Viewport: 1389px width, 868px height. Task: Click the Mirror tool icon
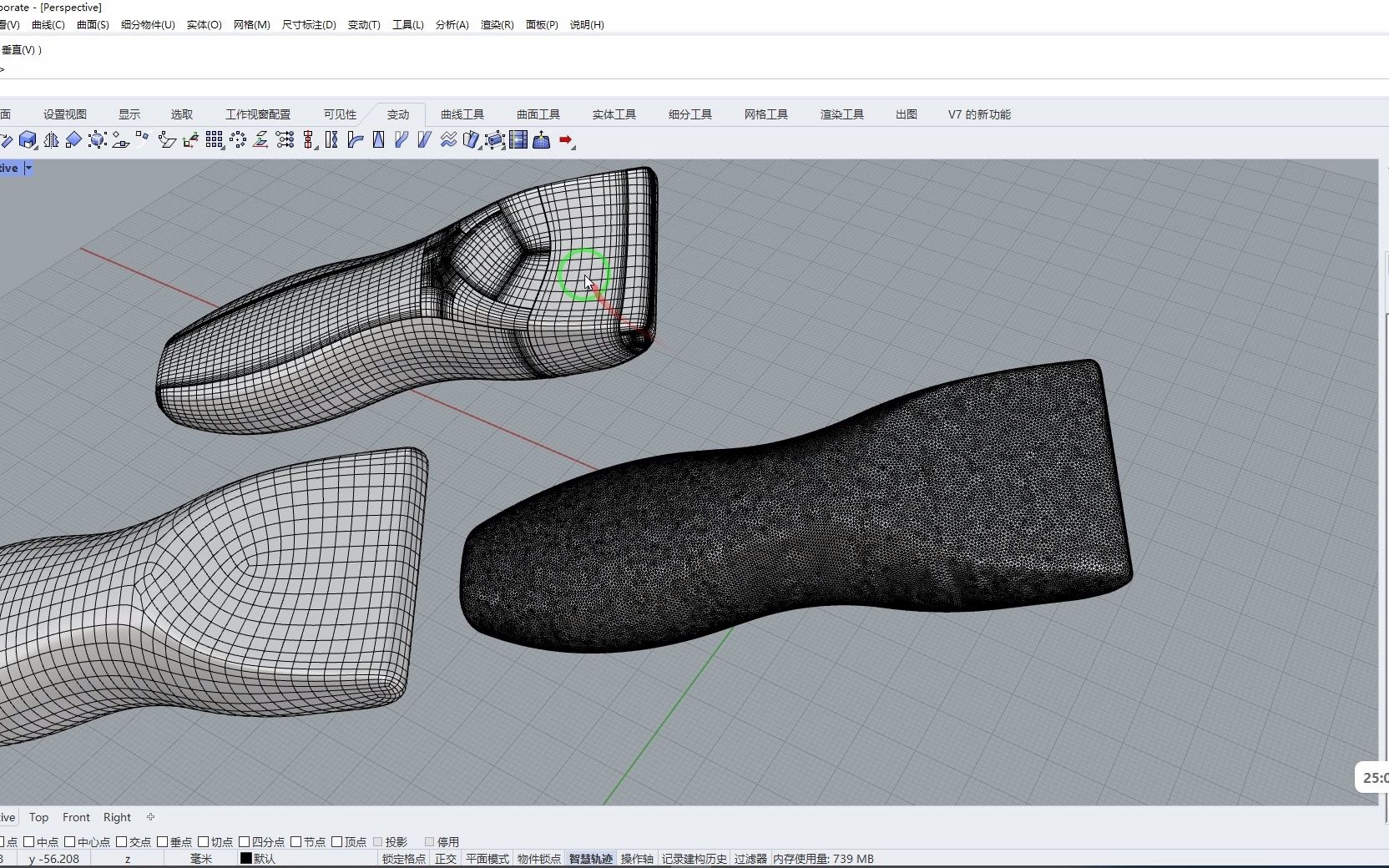(x=51, y=139)
